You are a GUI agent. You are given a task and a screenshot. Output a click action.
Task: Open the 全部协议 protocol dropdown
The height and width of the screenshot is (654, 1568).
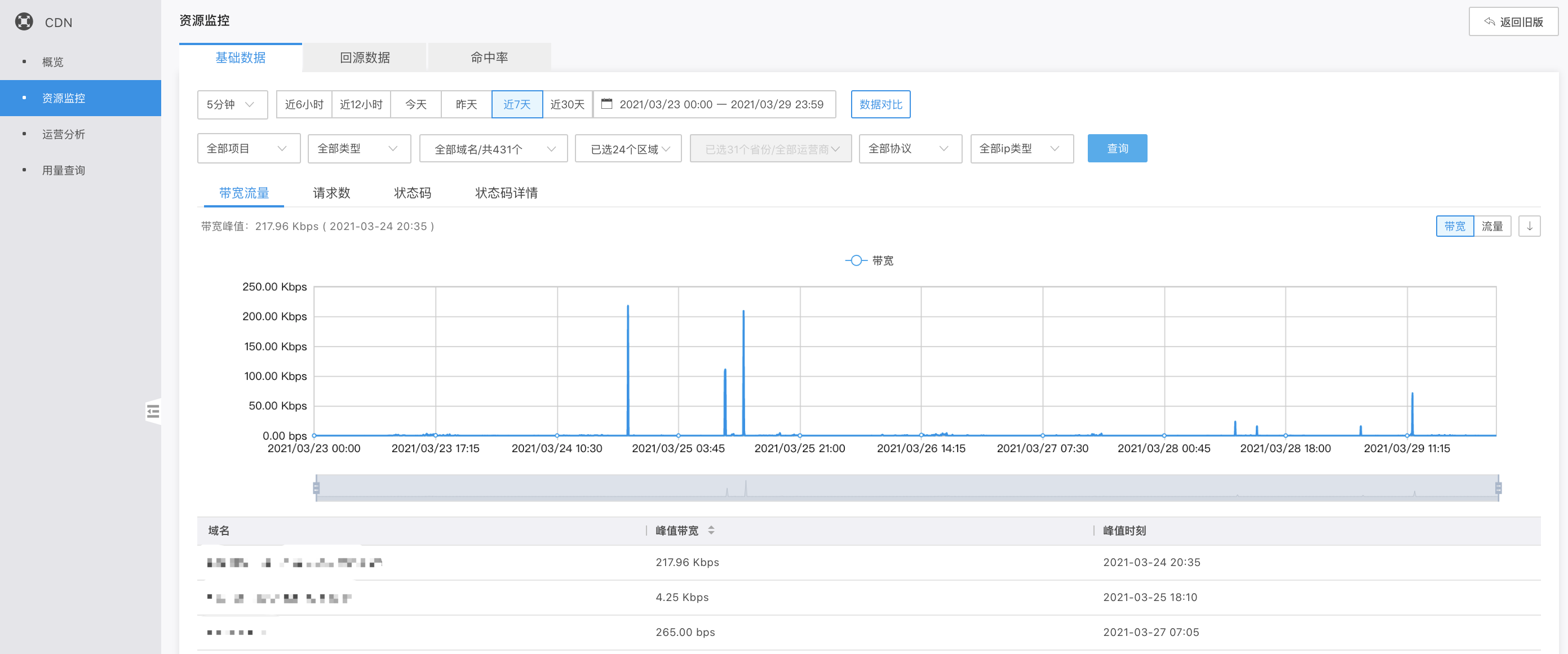click(x=909, y=149)
